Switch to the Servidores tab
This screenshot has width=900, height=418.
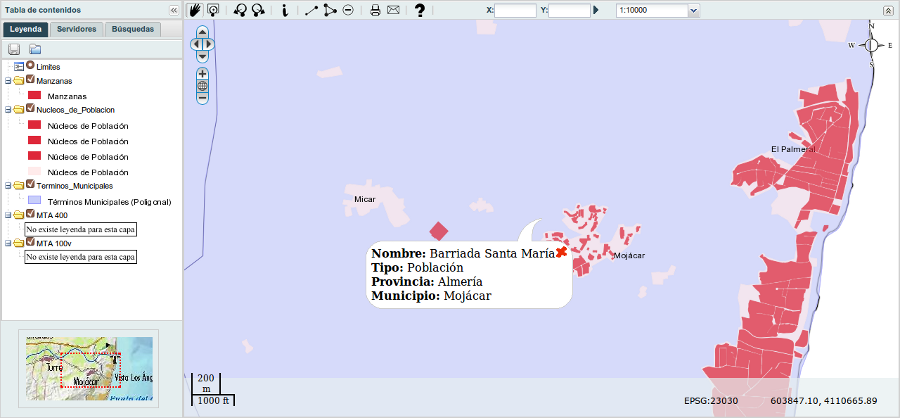pos(77,29)
